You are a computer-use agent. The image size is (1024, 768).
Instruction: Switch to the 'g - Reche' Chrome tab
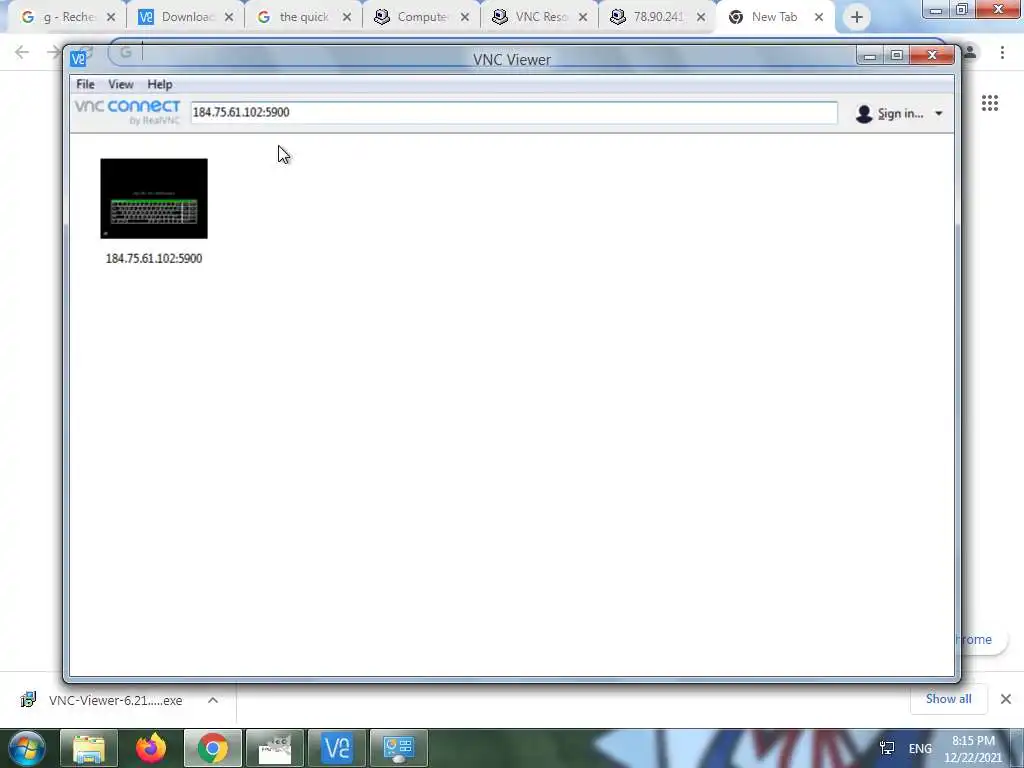(68, 17)
